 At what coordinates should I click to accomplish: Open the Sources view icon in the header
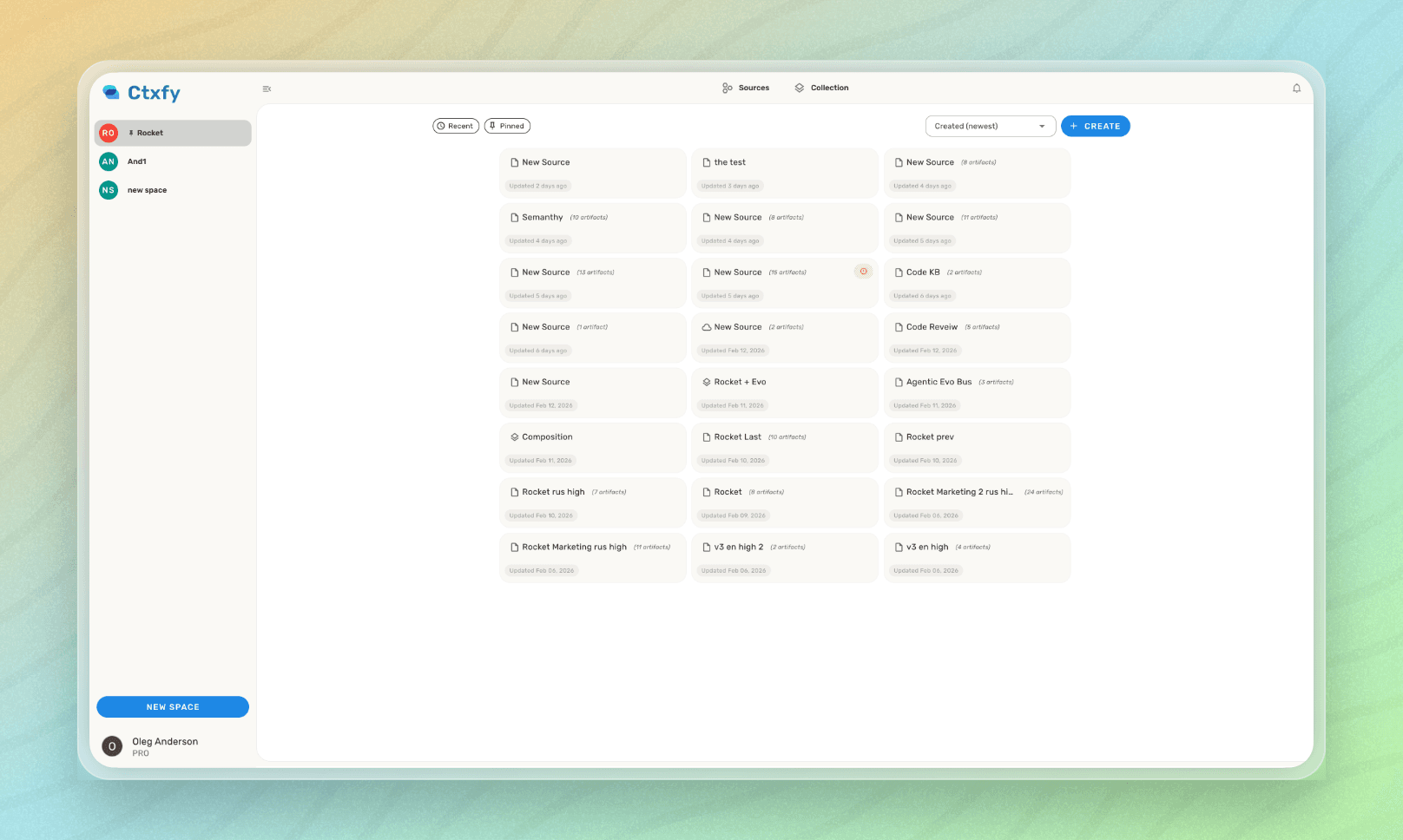coord(728,88)
